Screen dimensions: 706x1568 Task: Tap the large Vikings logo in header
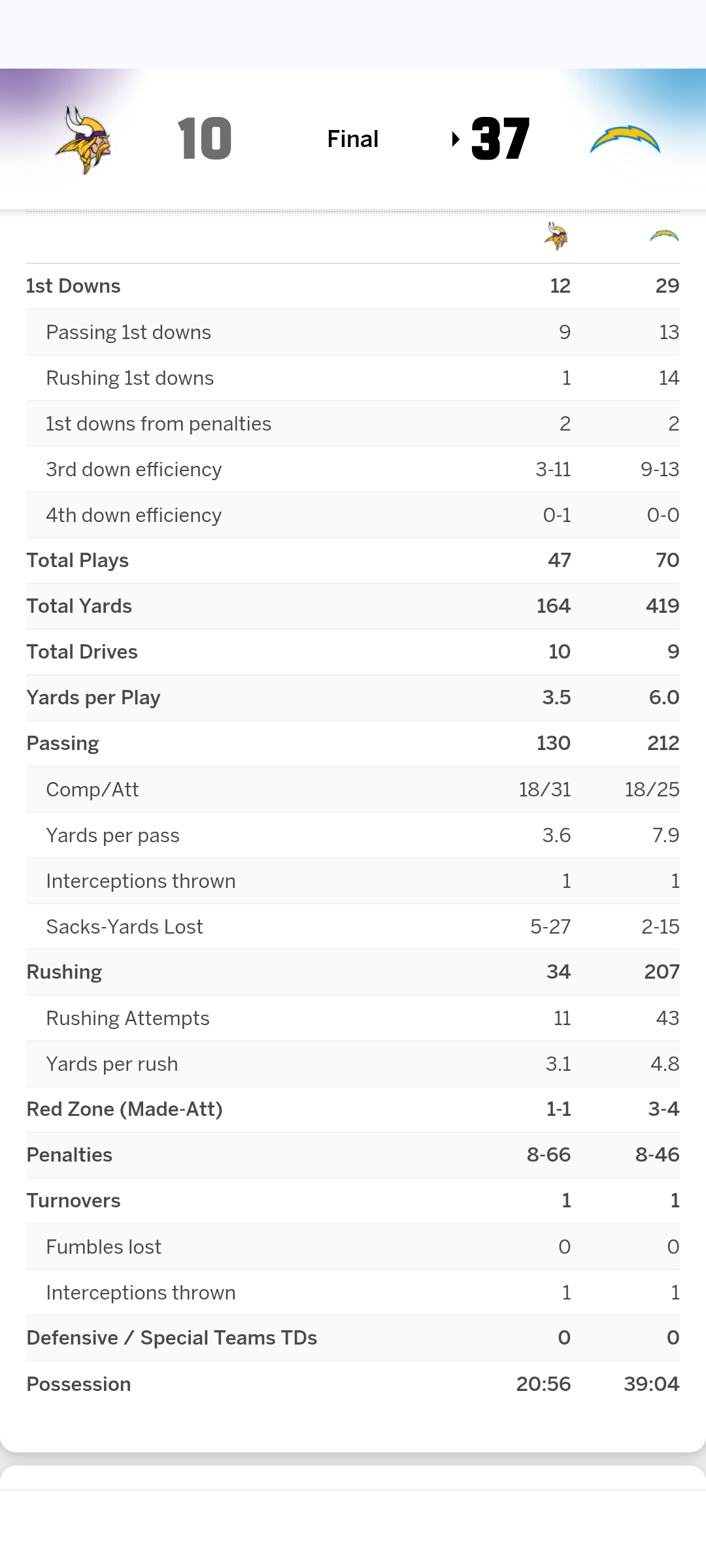84,139
